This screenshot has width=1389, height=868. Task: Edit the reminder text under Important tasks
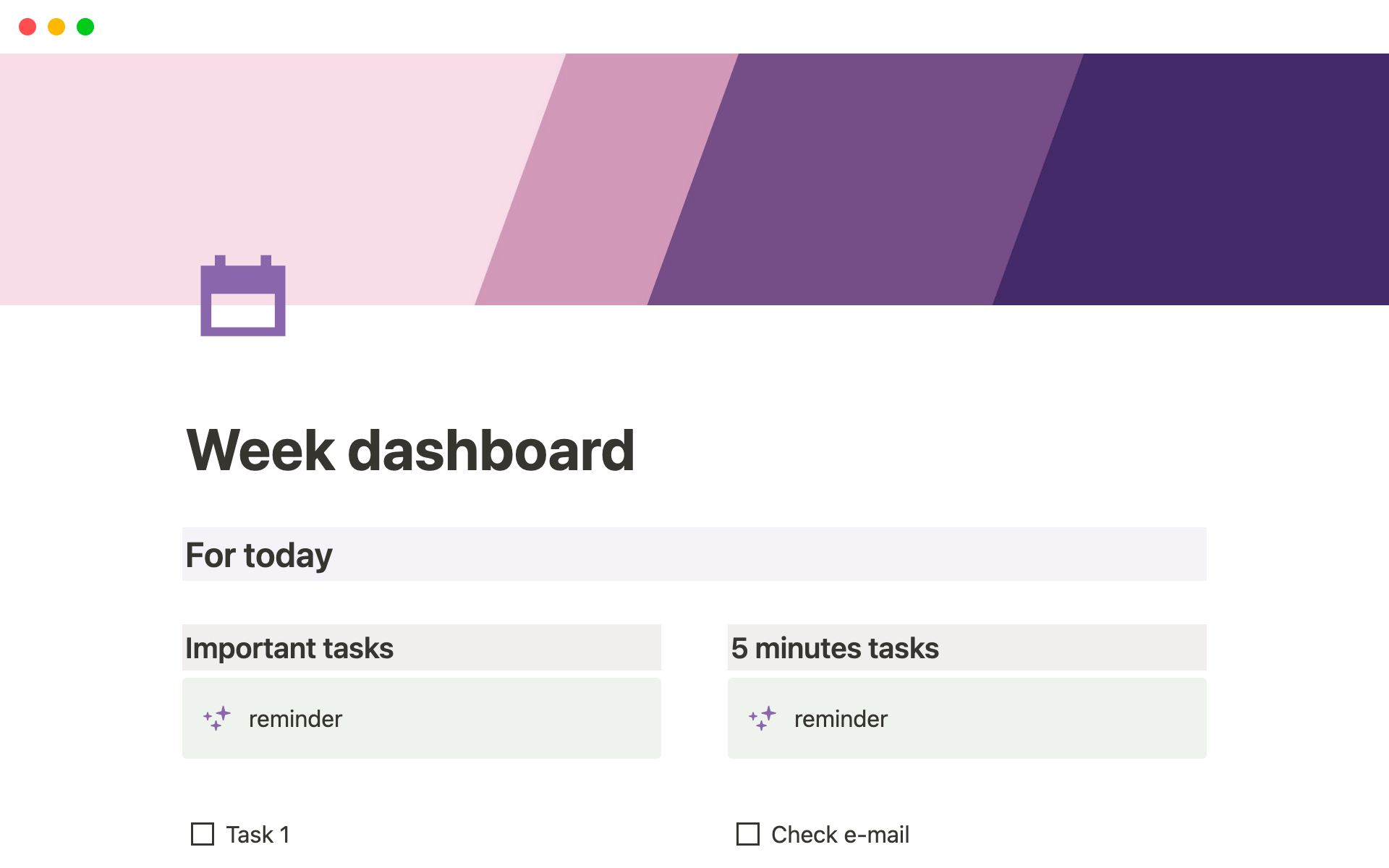[x=295, y=719]
